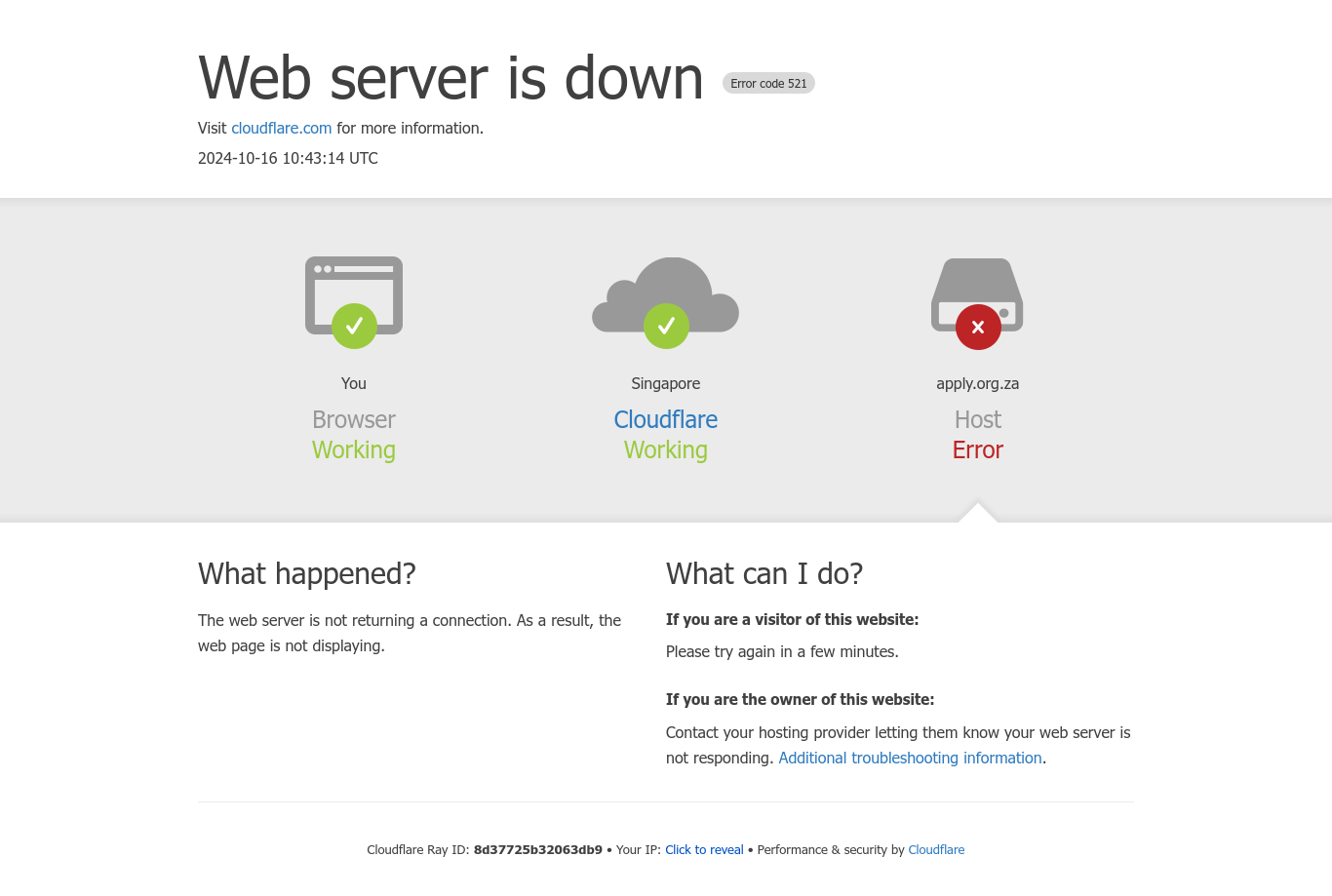
Task: Click the browser window status icon
Action: click(x=354, y=302)
